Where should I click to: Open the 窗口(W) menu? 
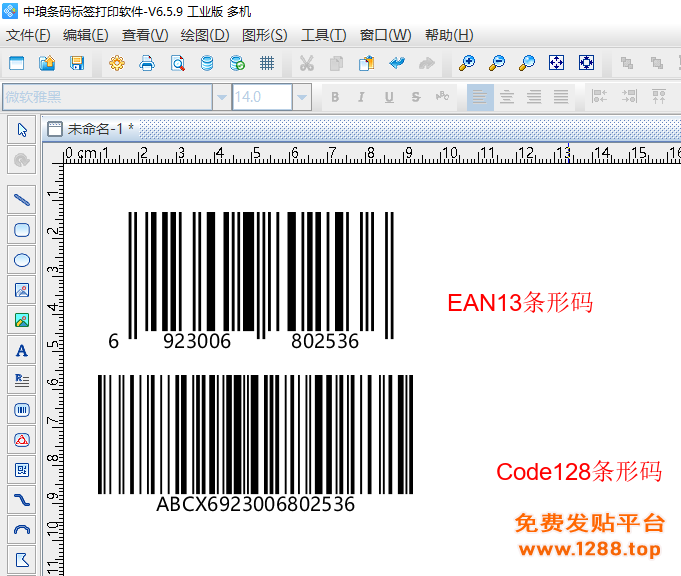tap(385, 35)
